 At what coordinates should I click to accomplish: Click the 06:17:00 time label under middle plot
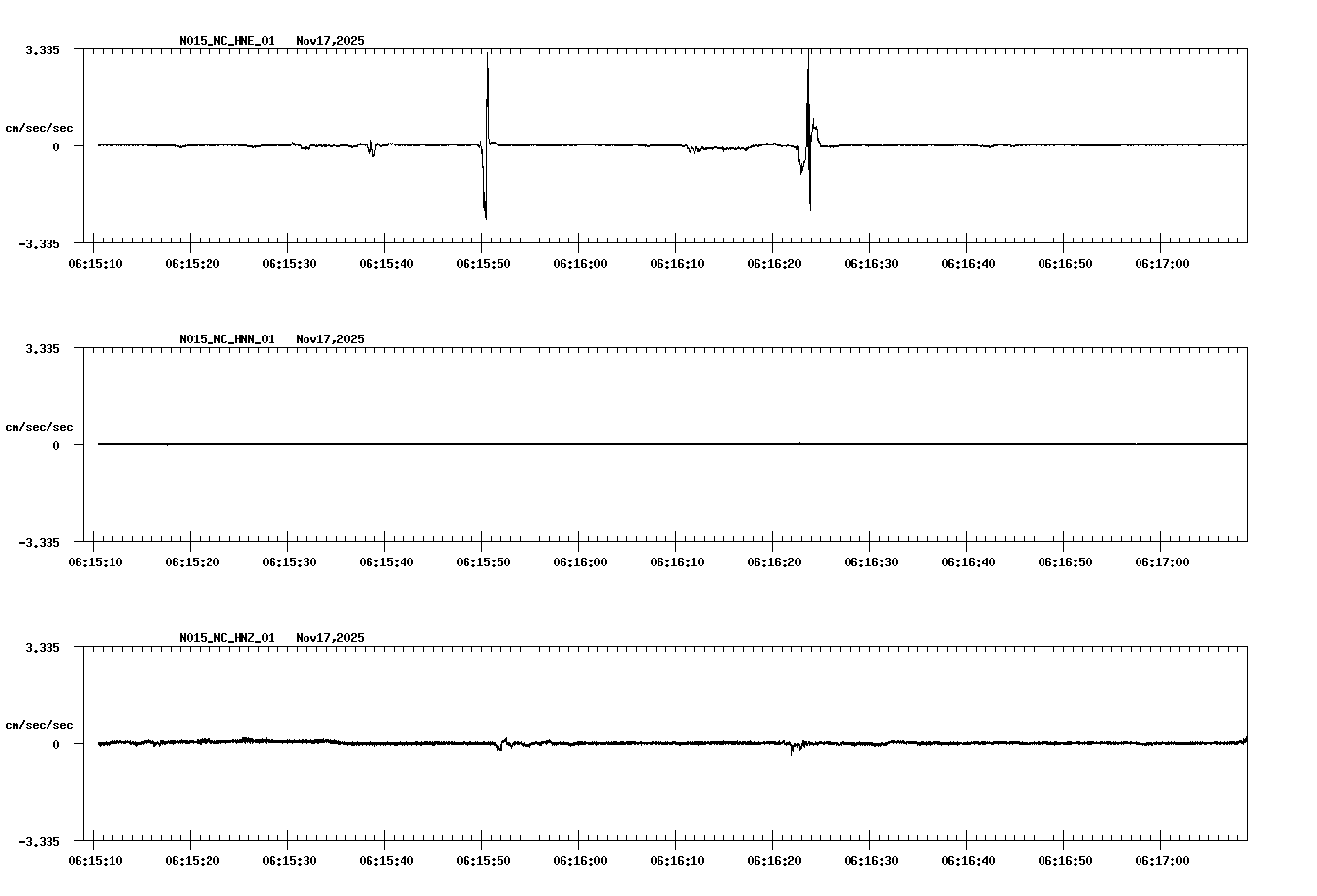click(1163, 560)
